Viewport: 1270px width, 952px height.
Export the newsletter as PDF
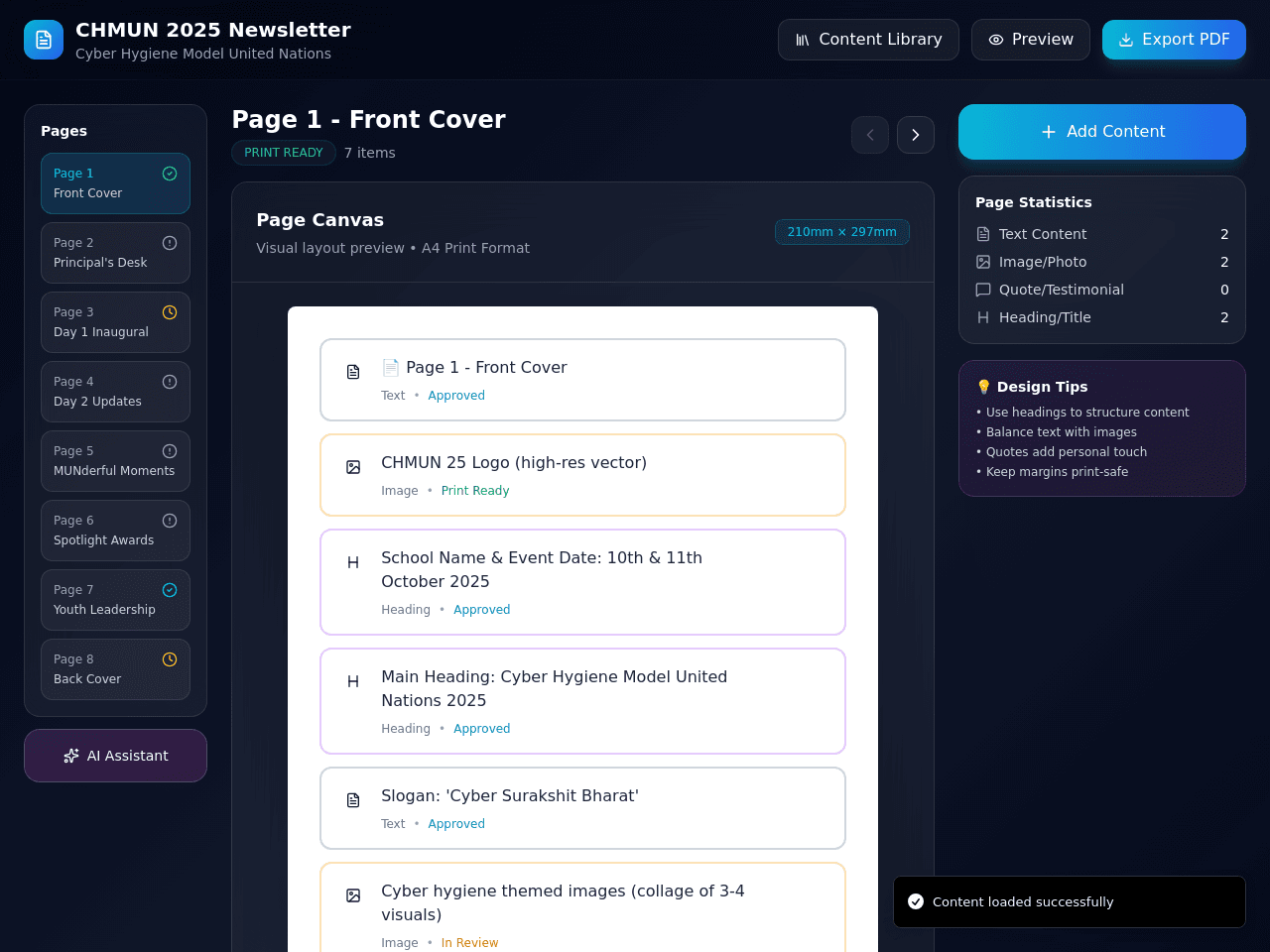point(1174,40)
